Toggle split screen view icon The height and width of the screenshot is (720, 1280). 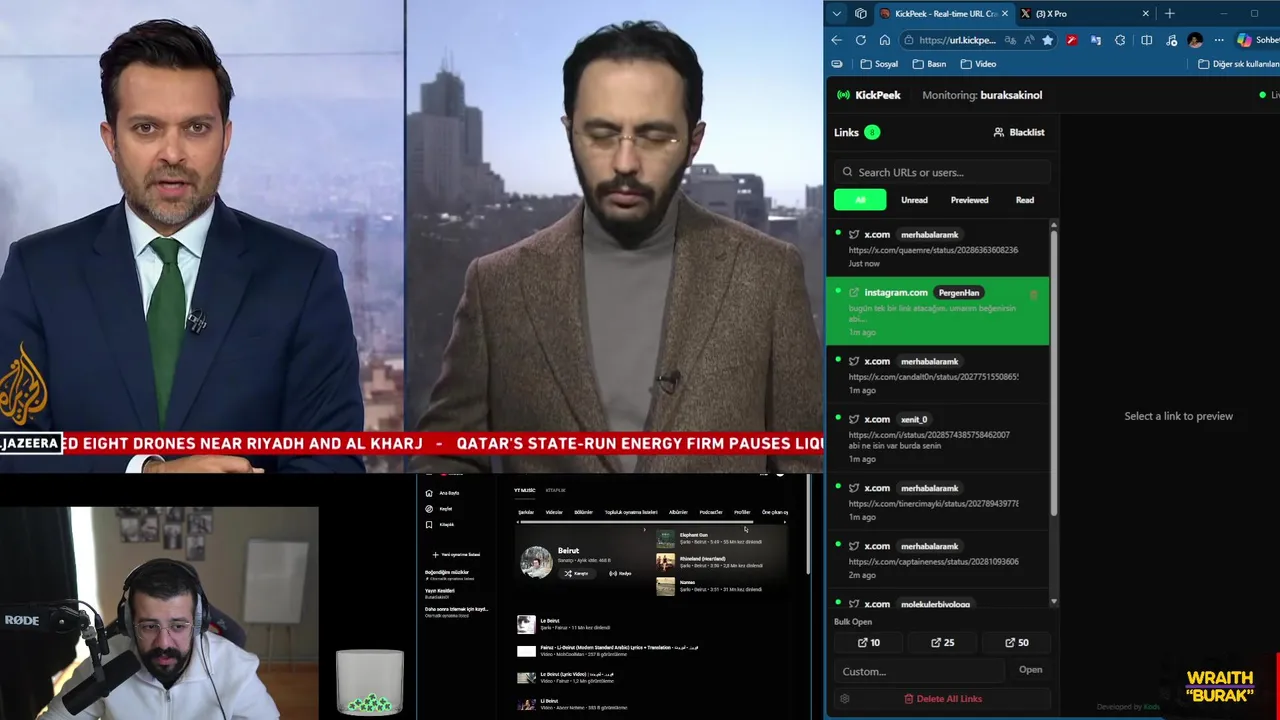(x=1146, y=40)
